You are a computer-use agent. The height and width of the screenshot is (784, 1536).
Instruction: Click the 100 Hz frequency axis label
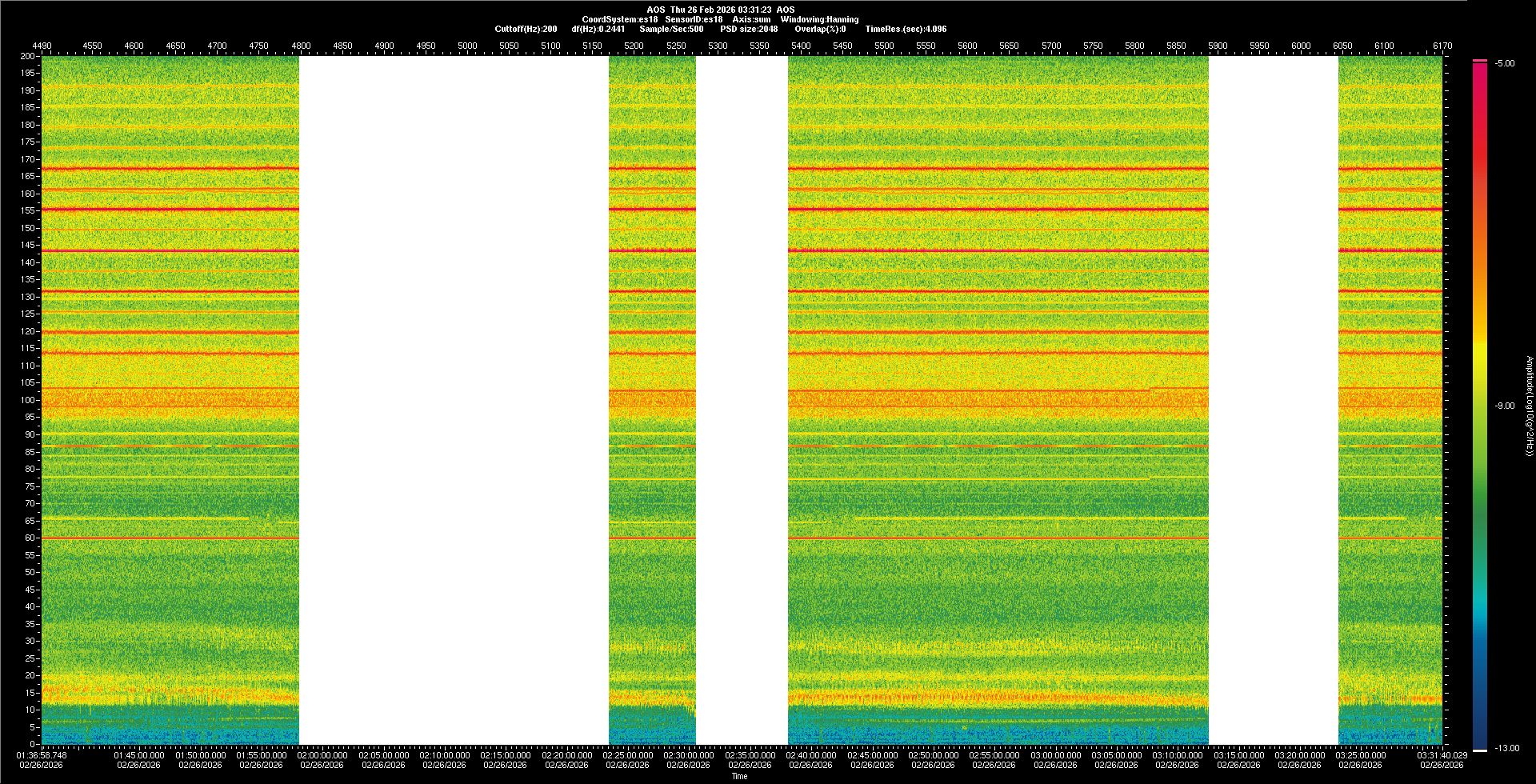coord(28,400)
